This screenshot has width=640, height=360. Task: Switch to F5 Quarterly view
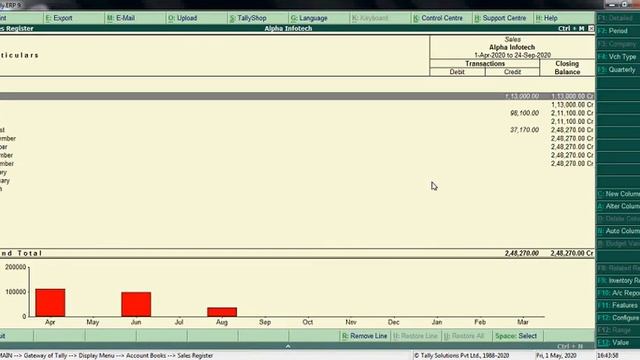[x=618, y=70]
